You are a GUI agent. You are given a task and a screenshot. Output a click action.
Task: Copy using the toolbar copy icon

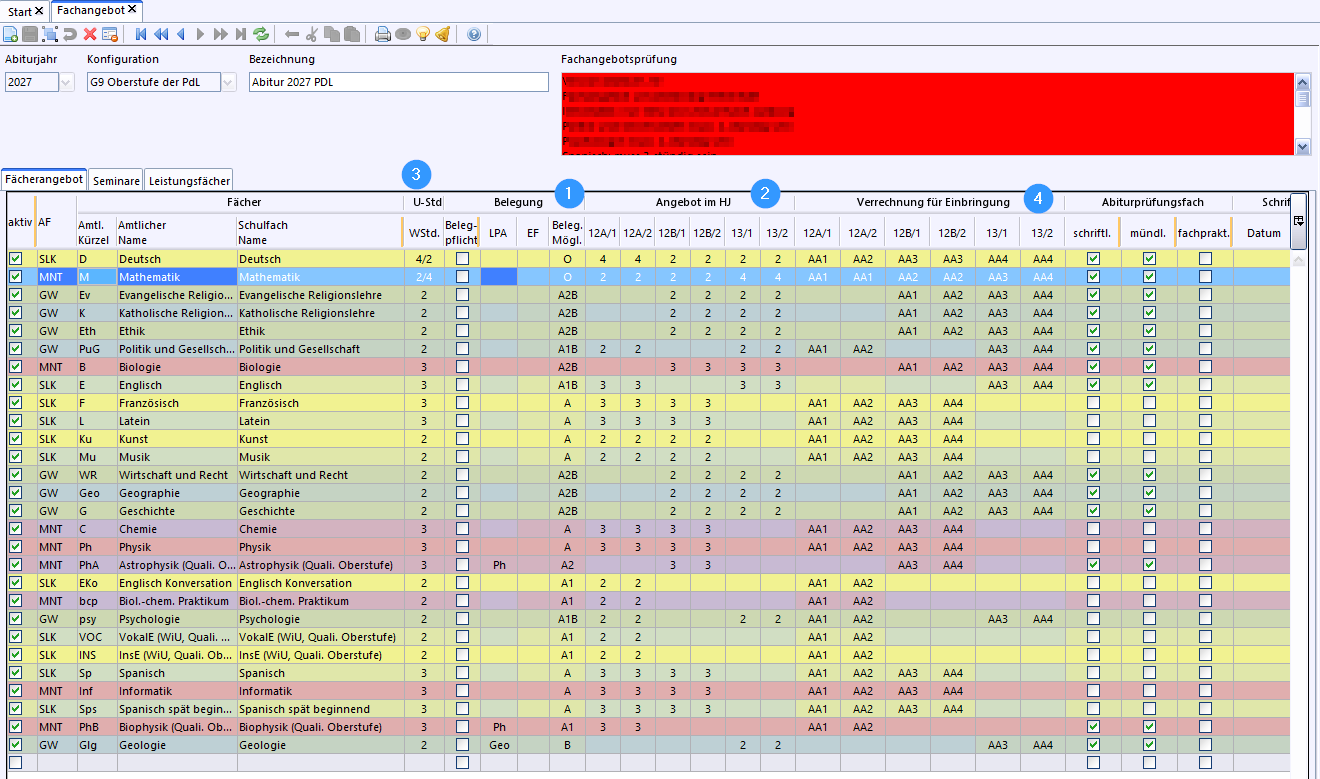331,34
